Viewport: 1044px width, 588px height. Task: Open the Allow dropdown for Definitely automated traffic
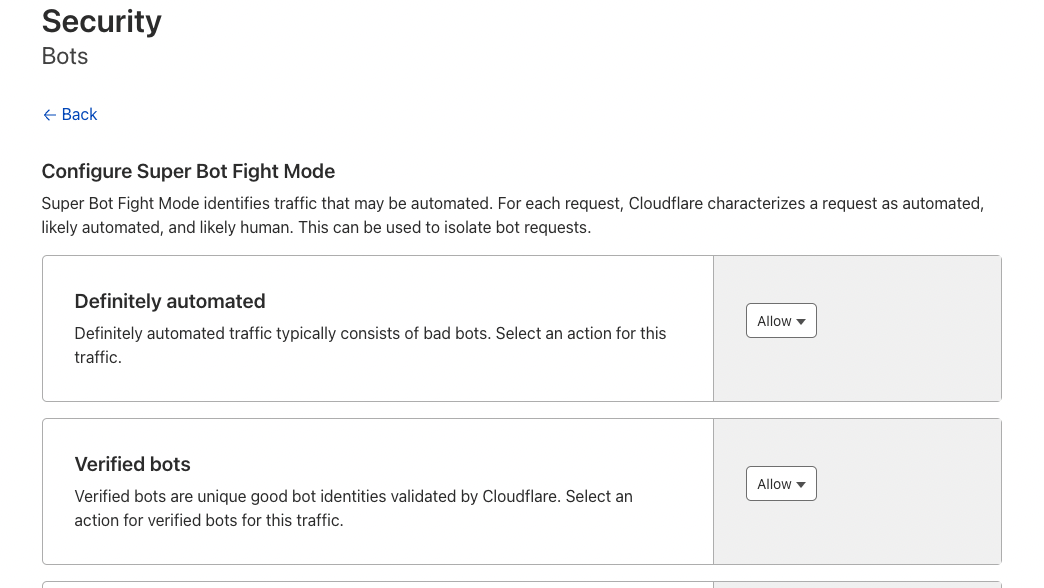pos(781,320)
